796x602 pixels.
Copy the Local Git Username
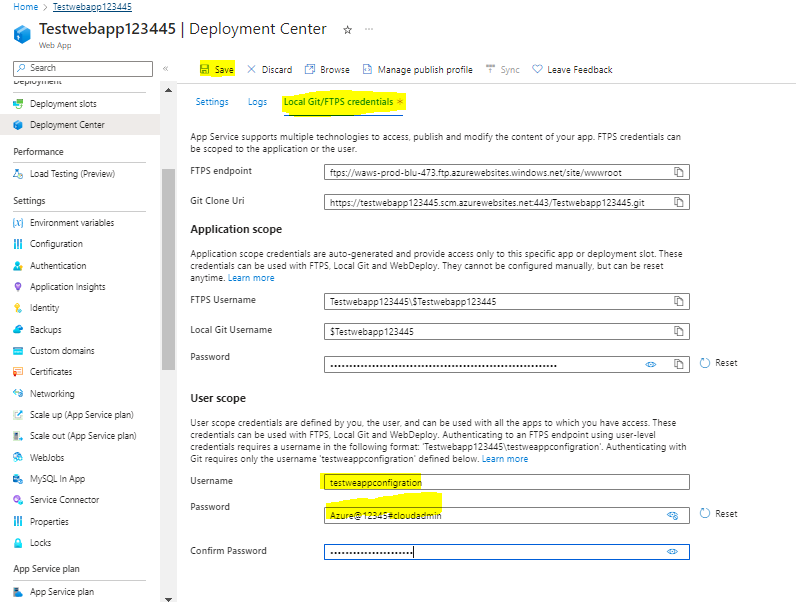pos(679,331)
